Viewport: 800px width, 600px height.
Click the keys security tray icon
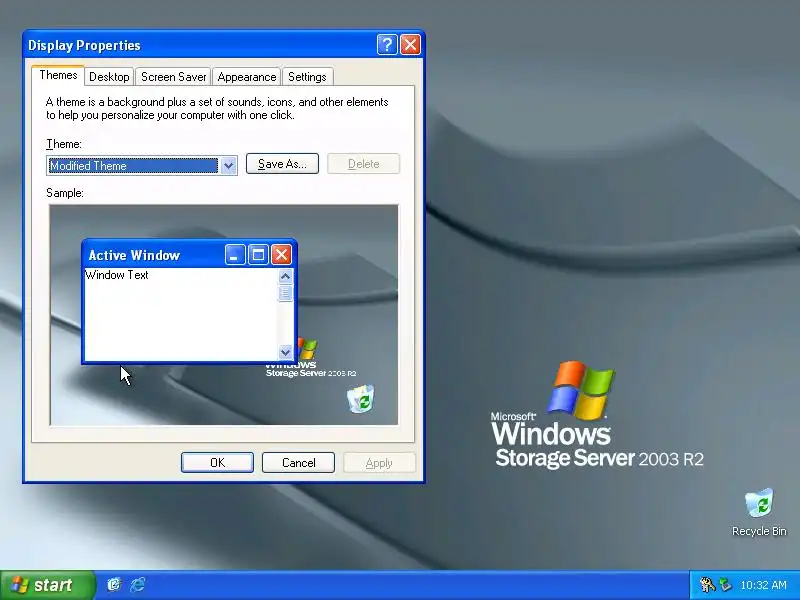pos(707,585)
